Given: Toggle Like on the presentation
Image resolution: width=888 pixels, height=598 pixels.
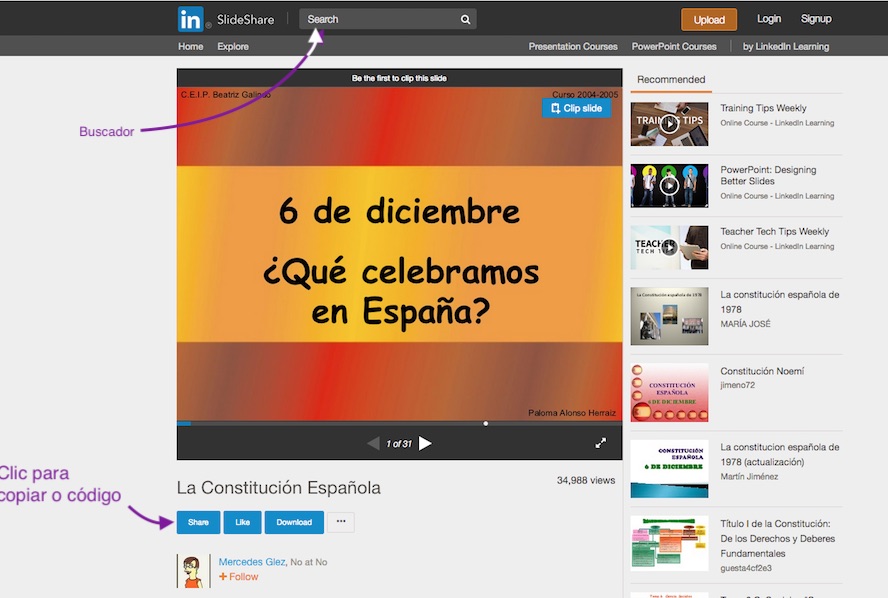Looking at the screenshot, I should point(240,522).
